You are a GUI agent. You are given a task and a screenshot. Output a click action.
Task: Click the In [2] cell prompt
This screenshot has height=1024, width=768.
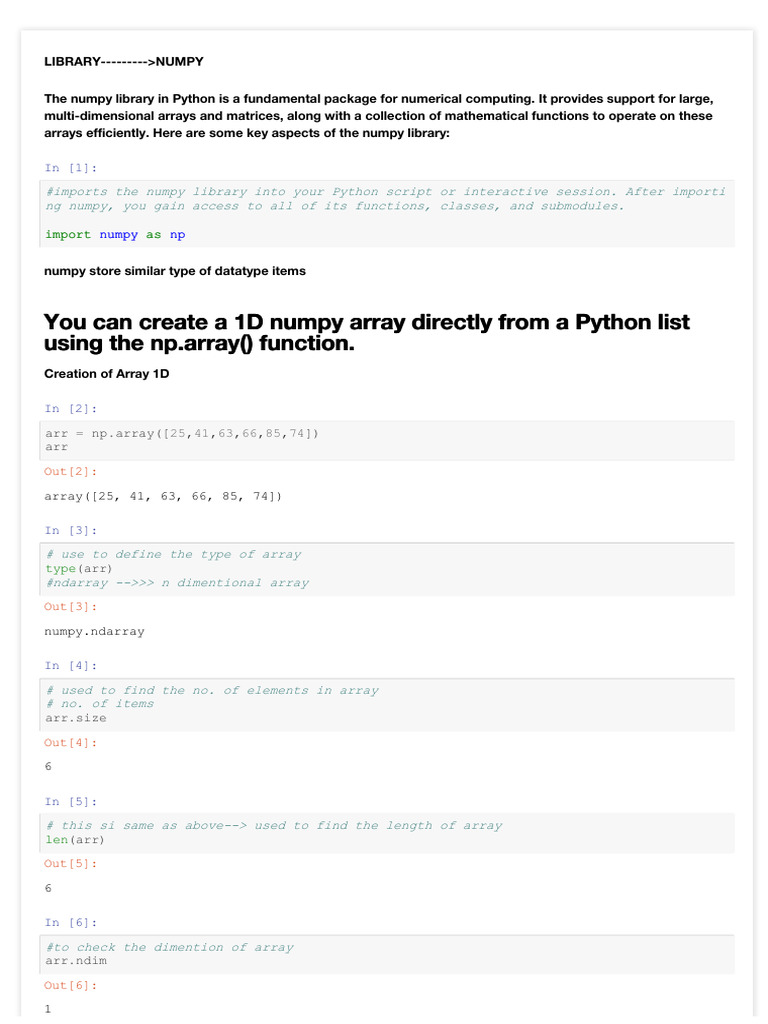coord(71,409)
